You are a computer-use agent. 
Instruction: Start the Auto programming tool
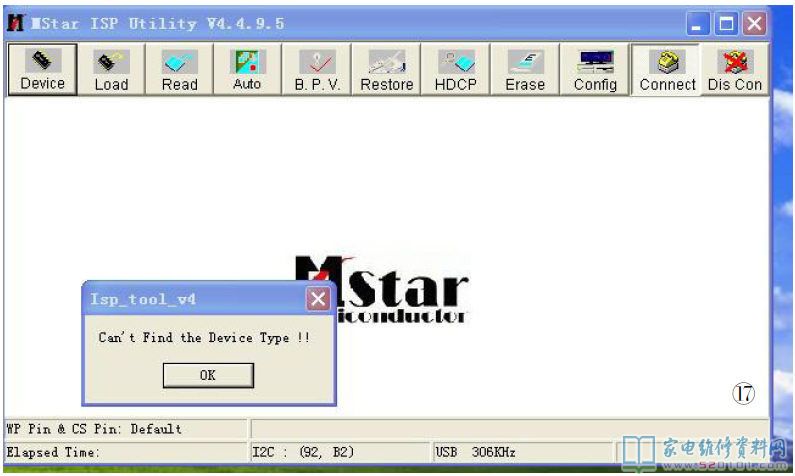click(247, 71)
